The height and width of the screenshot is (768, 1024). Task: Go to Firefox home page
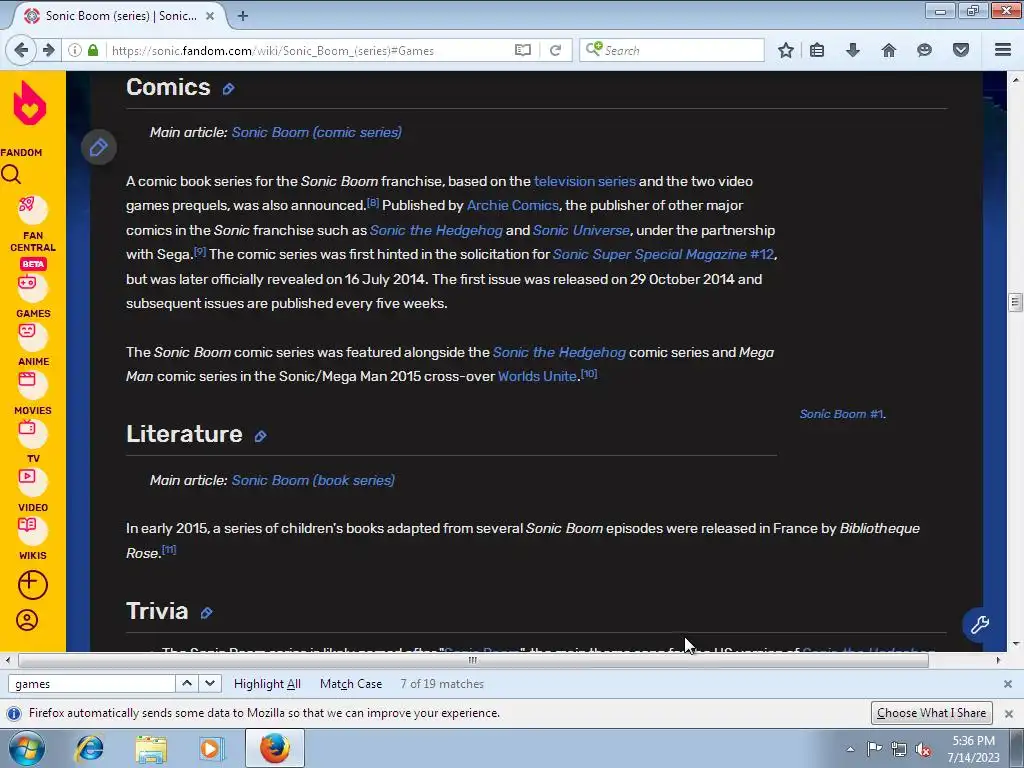pyautogui.click(x=889, y=50)
